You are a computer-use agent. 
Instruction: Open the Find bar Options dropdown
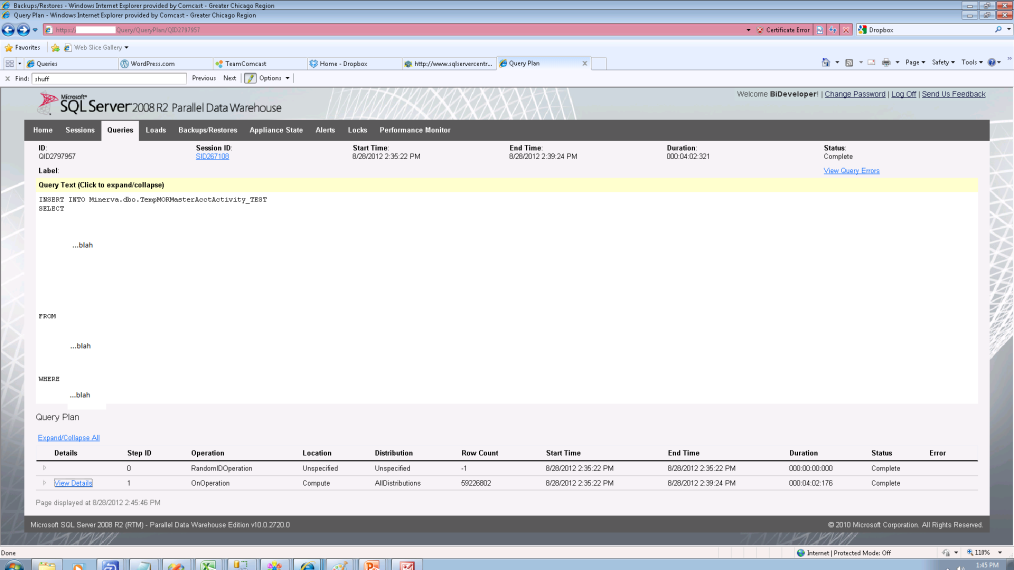pos(274,78)
